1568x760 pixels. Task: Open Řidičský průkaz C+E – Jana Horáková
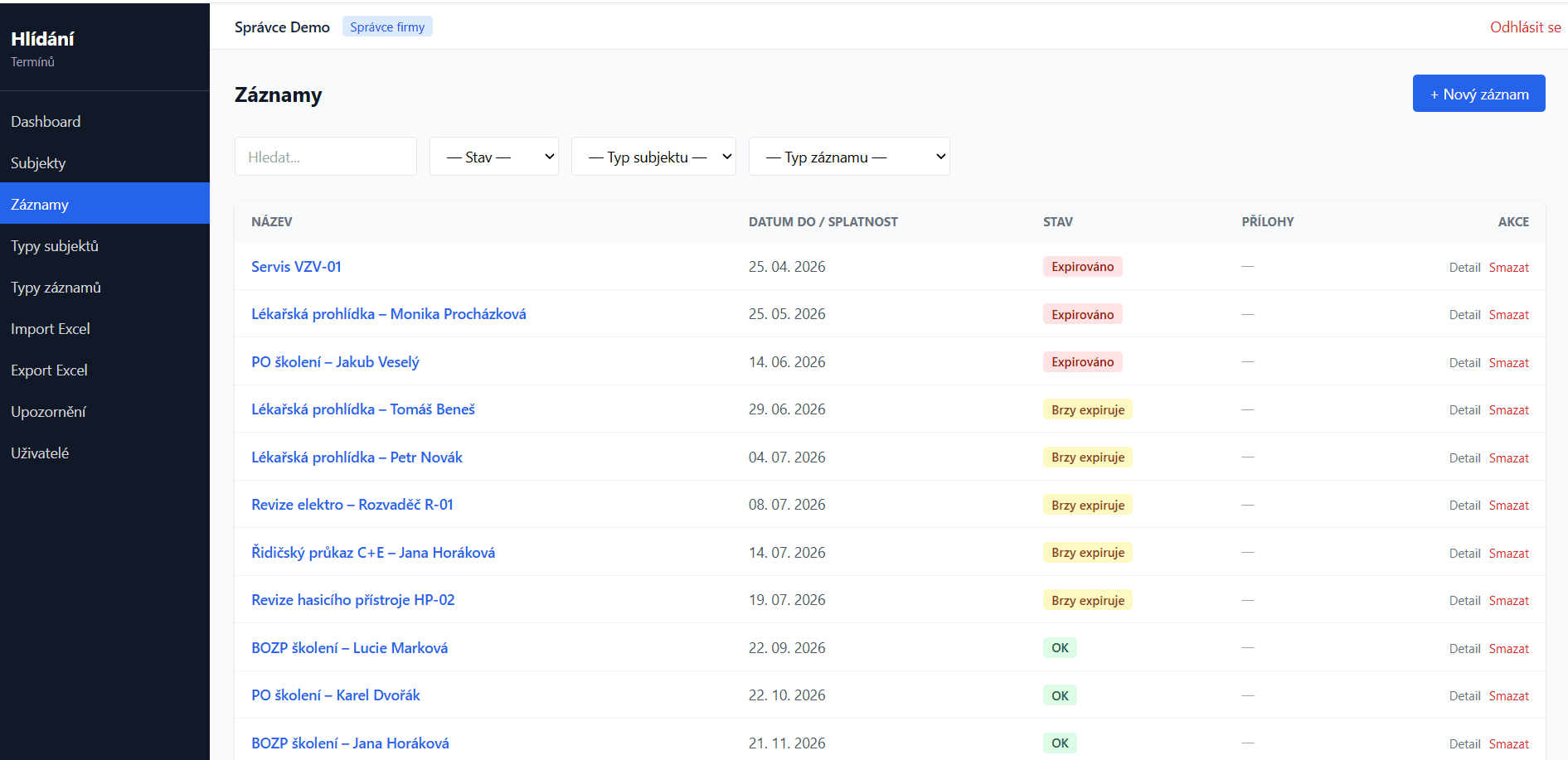tap(373, 553)
